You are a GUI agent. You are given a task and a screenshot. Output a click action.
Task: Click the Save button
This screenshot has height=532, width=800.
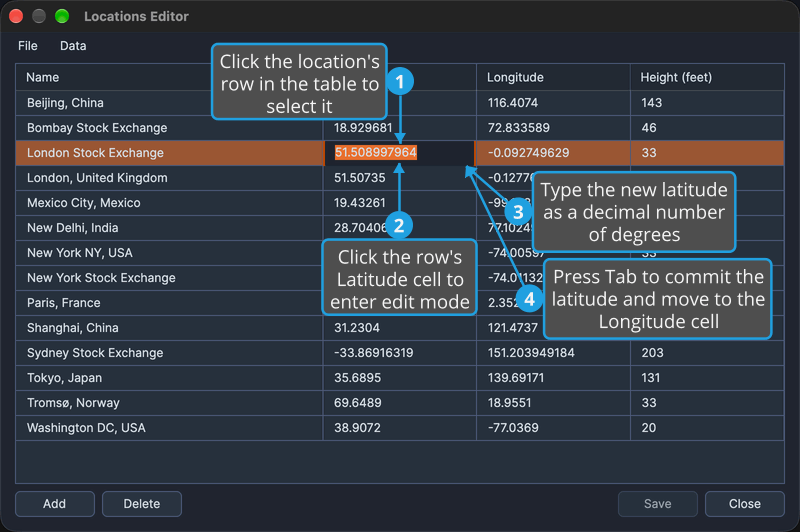[658, 504]
